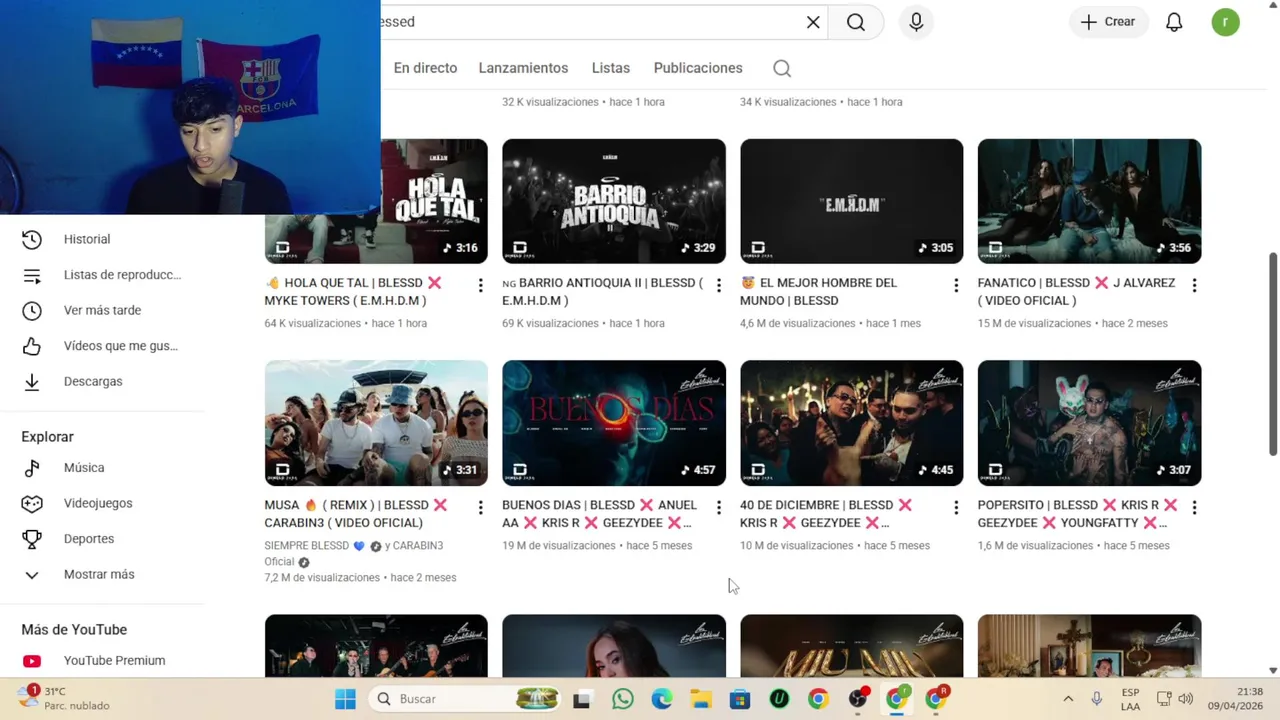Open Microsoft Store from the taskbar

click(740, 699)
